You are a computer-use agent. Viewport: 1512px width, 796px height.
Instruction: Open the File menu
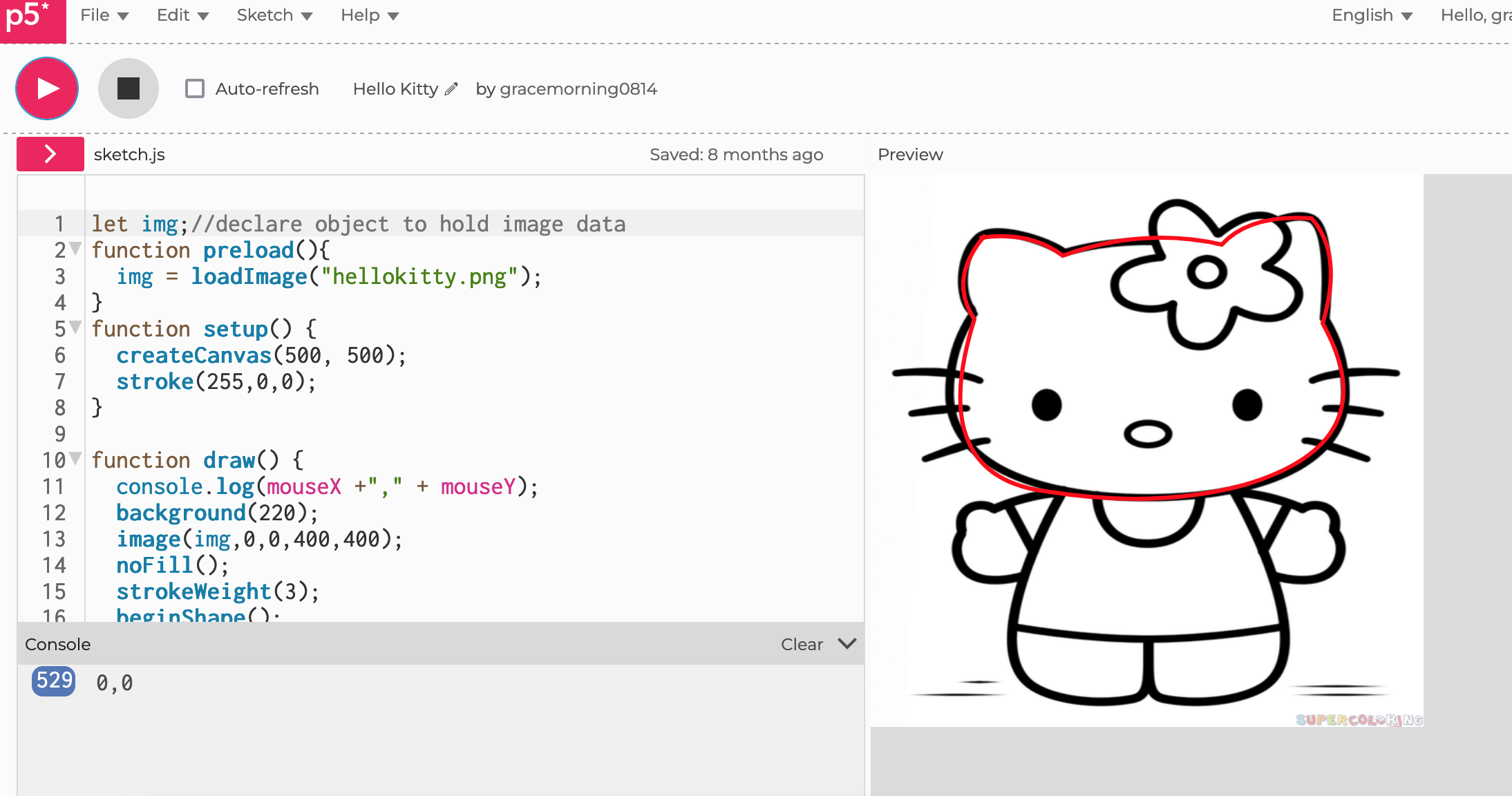[104, 15]
